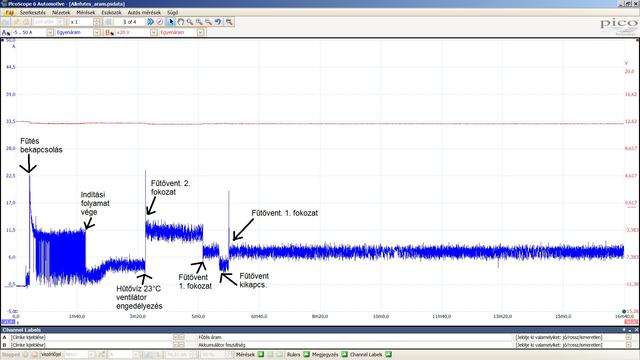Screen dimensions: 640x360
Task: Open Channel A options button
Action: [x=6, y=32]
